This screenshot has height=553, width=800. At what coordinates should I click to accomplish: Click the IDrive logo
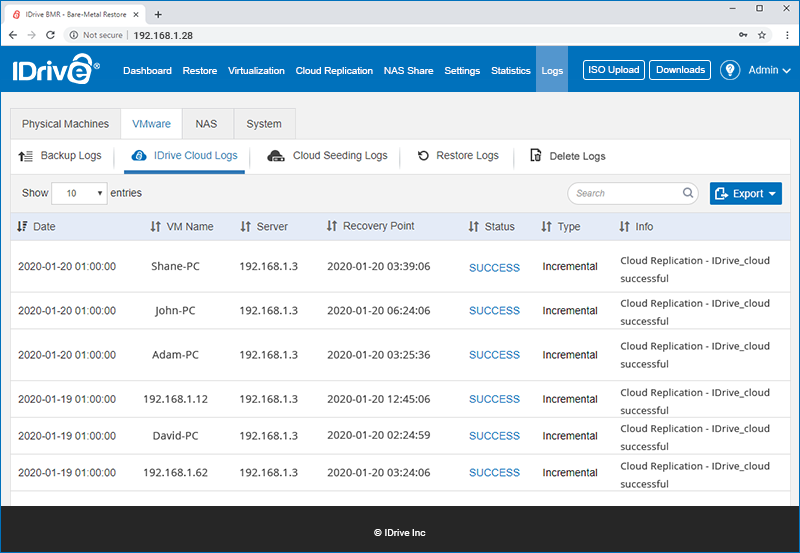pos(56,69)
